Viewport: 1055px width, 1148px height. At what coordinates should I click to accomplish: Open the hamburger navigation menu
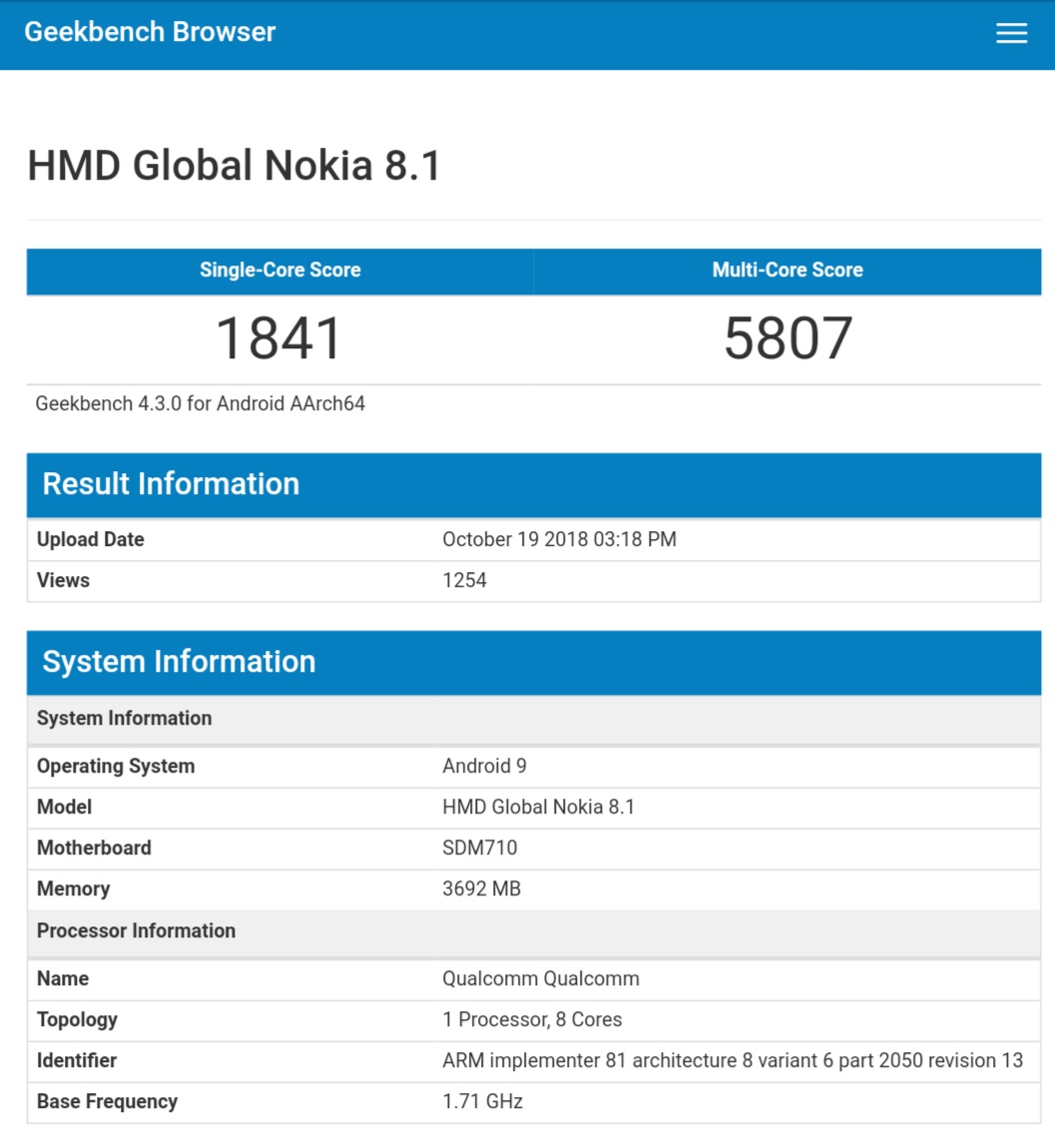click(x=1011, y=33)
